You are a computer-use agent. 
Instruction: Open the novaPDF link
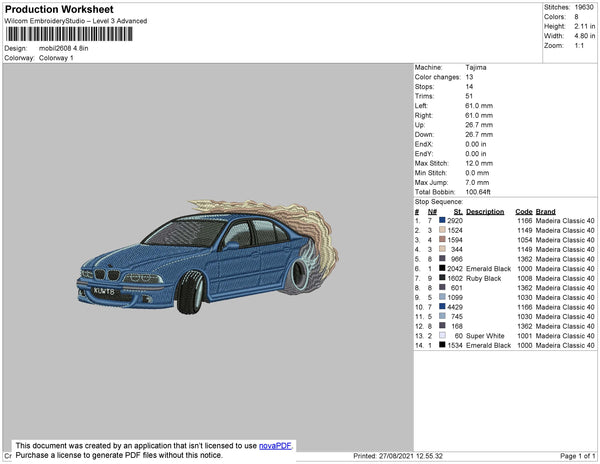(x=277, y=446)
